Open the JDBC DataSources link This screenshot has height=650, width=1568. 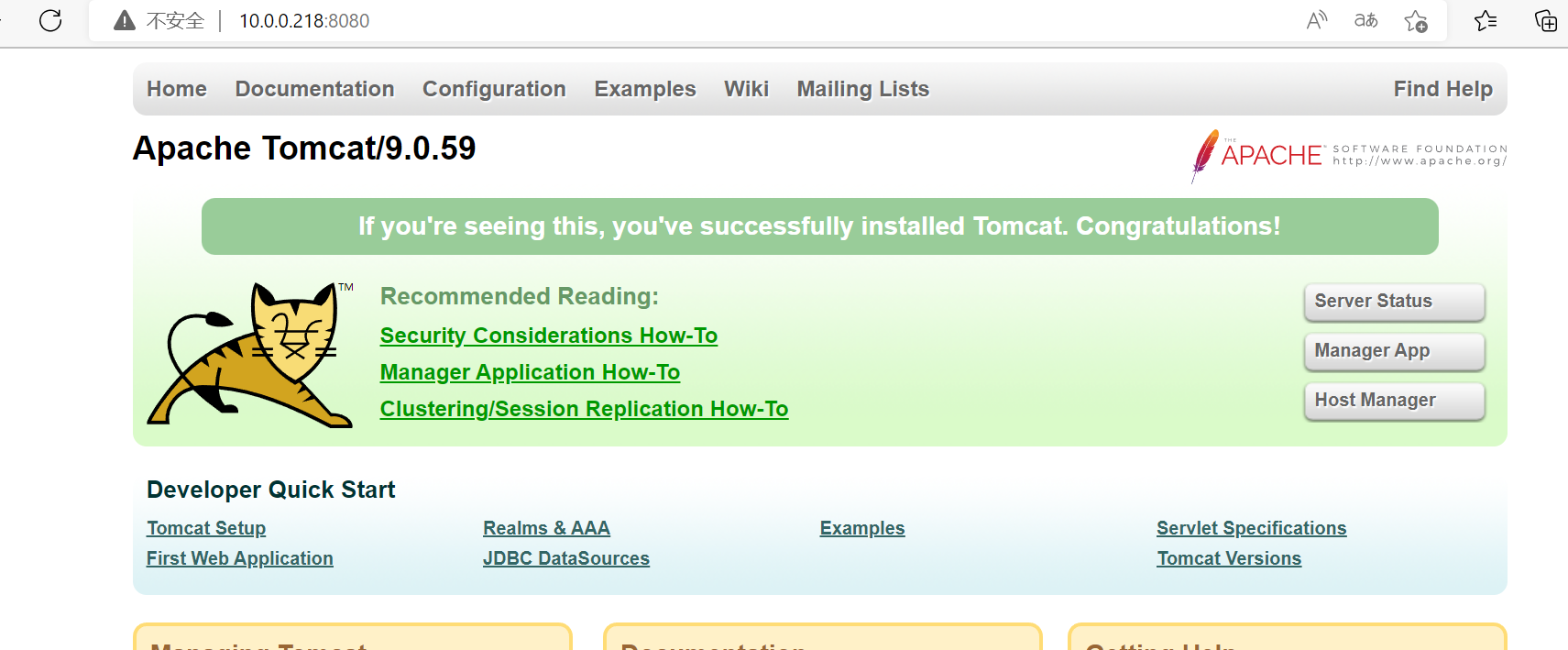point(566,558)
